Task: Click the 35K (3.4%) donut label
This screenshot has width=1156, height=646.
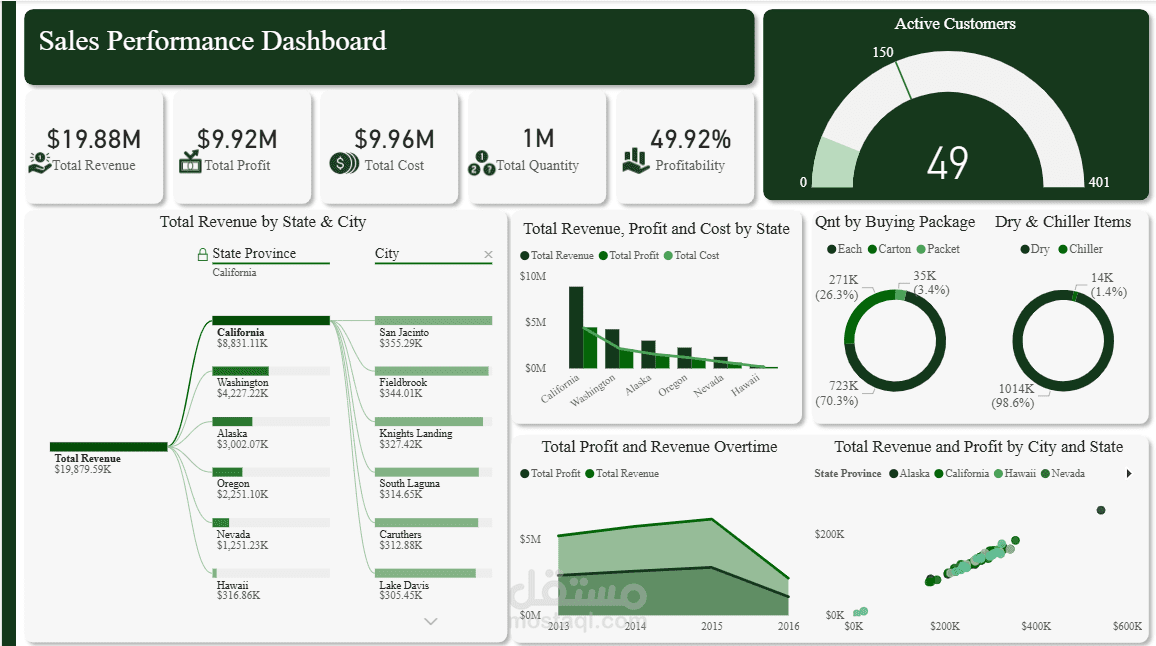Action: click(930, 282)
